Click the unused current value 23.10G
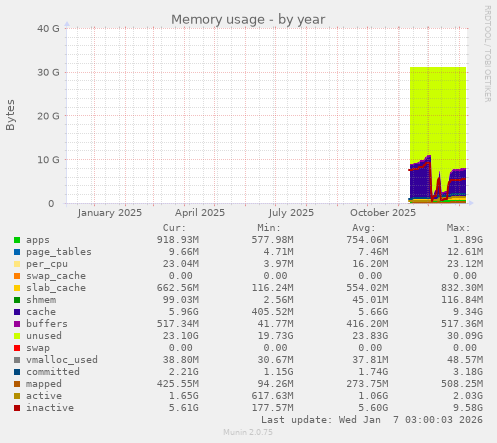 tap(181, 336)
